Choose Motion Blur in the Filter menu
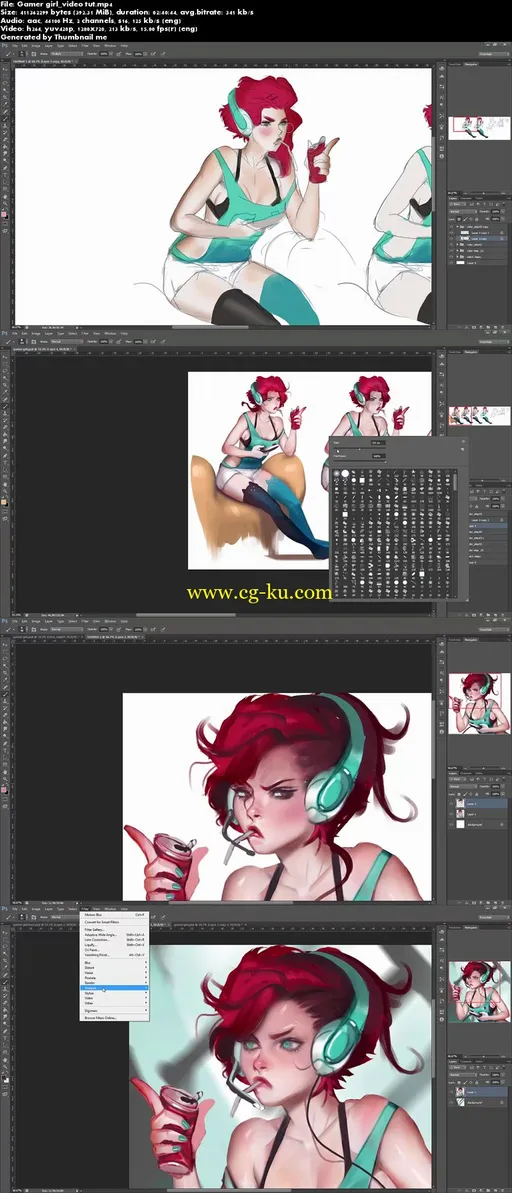Viewport: 512px width, 1193px height. (114, 915)
